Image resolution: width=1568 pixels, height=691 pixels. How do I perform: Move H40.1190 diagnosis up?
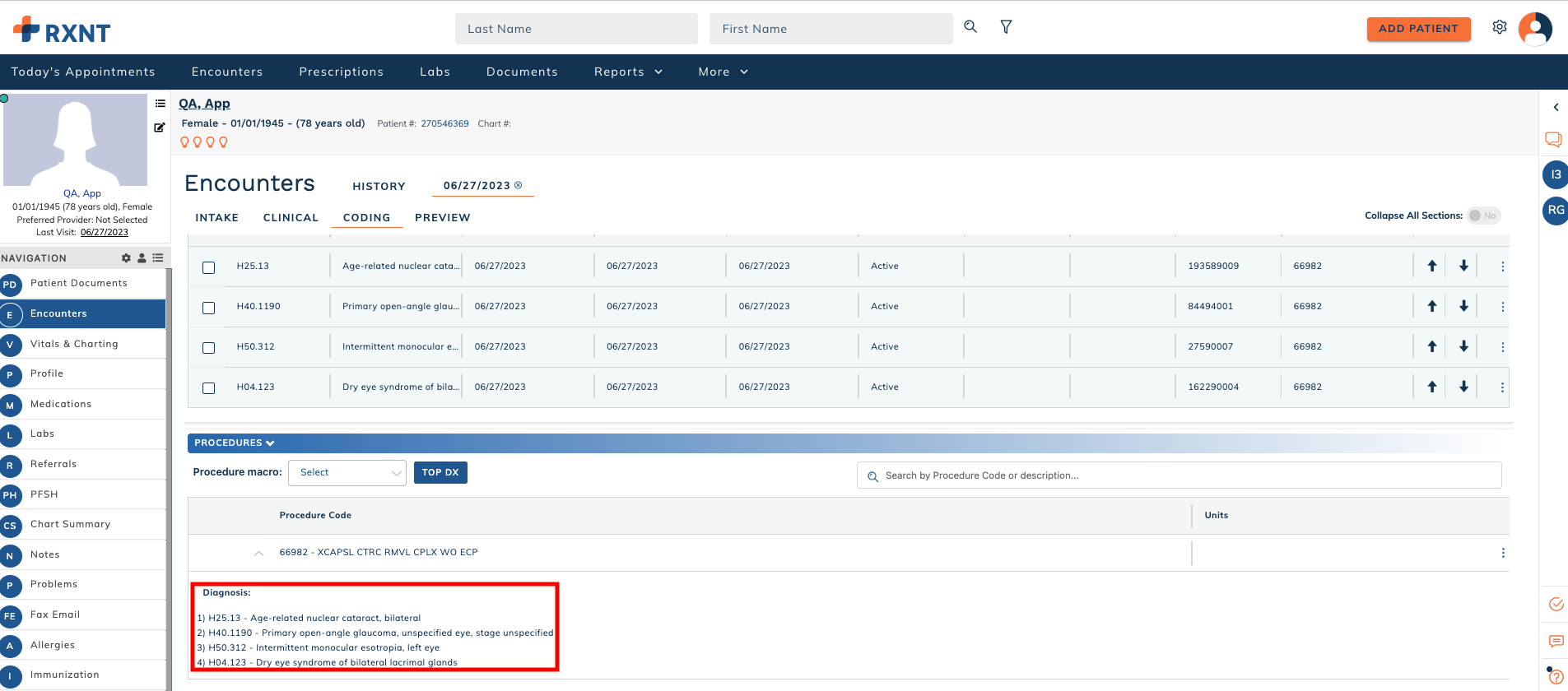click(x=1432, y=306)
